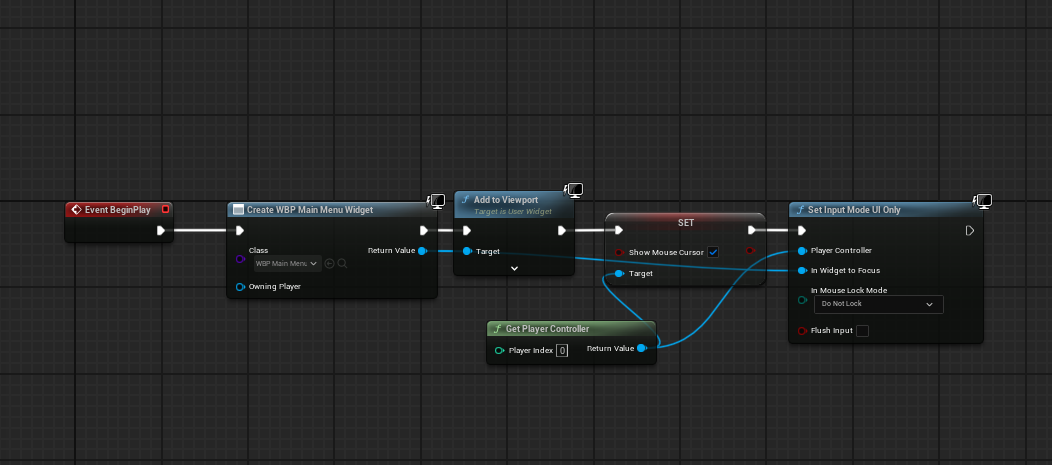Click the Set Input Mode UI Only exec output pin
Screen dimensions: 1052x465
click(x=969, y=231)
